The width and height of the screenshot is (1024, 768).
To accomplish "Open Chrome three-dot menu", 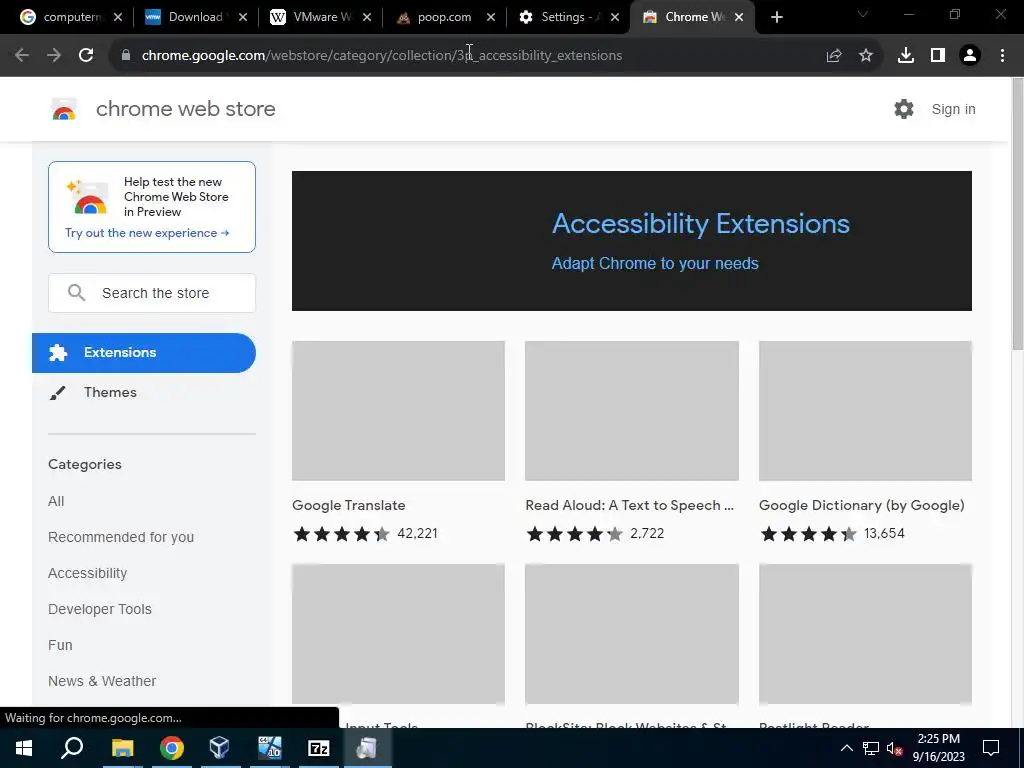I will [1002, 56].
